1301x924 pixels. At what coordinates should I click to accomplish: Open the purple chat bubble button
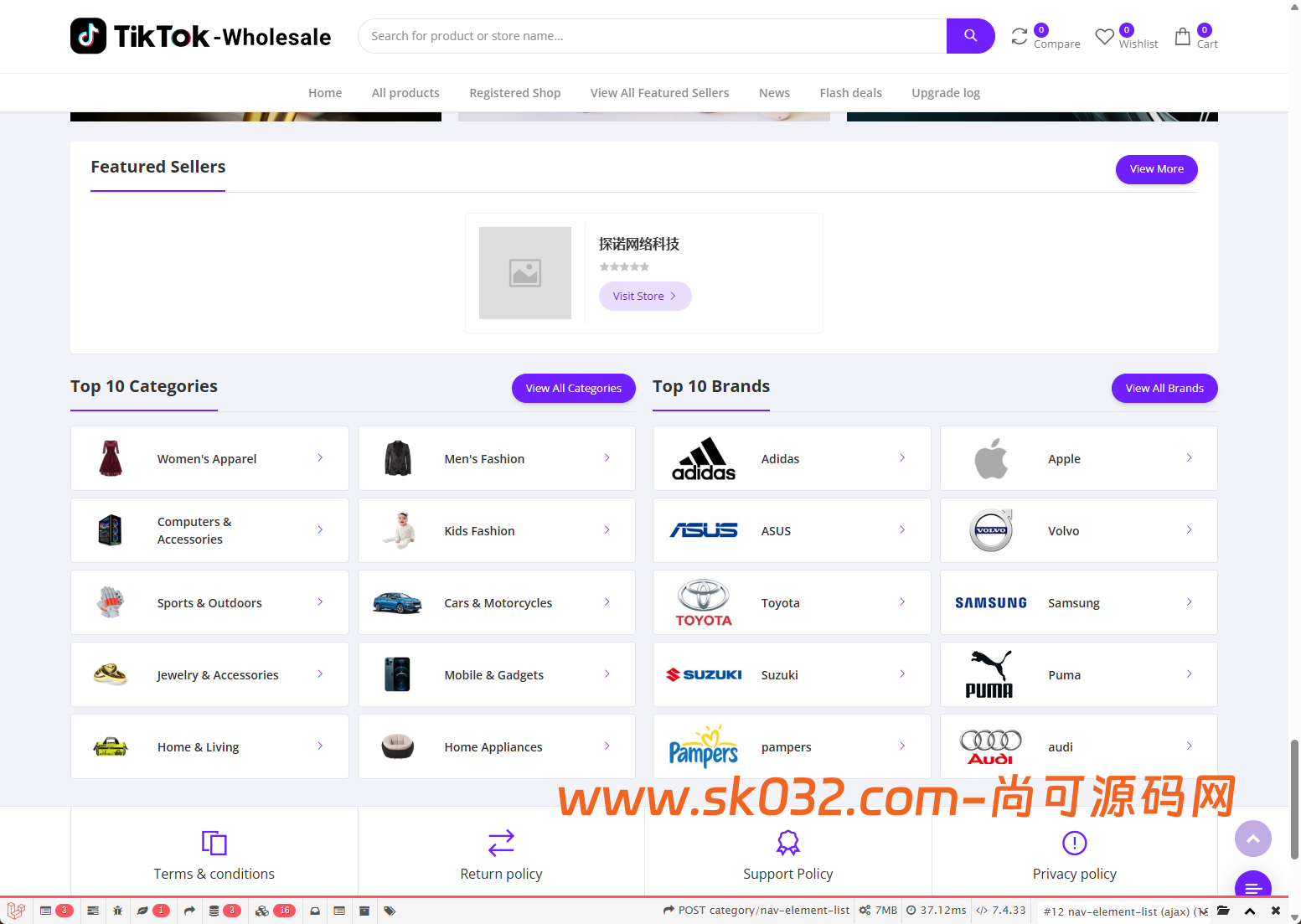point(1253,885)
